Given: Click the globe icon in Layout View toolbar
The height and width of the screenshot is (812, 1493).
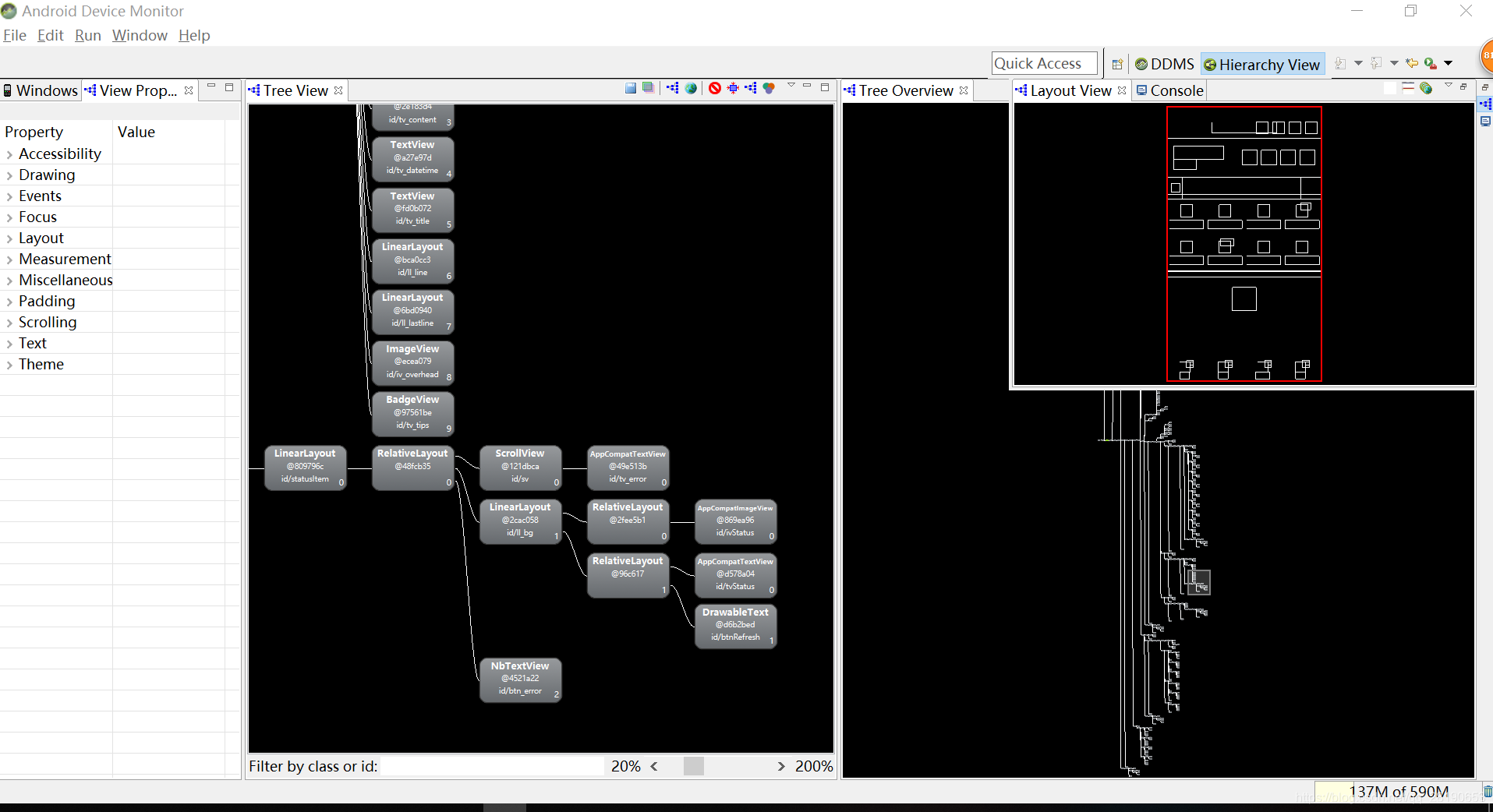Looking at the screenshot, I should point(1426,88).
